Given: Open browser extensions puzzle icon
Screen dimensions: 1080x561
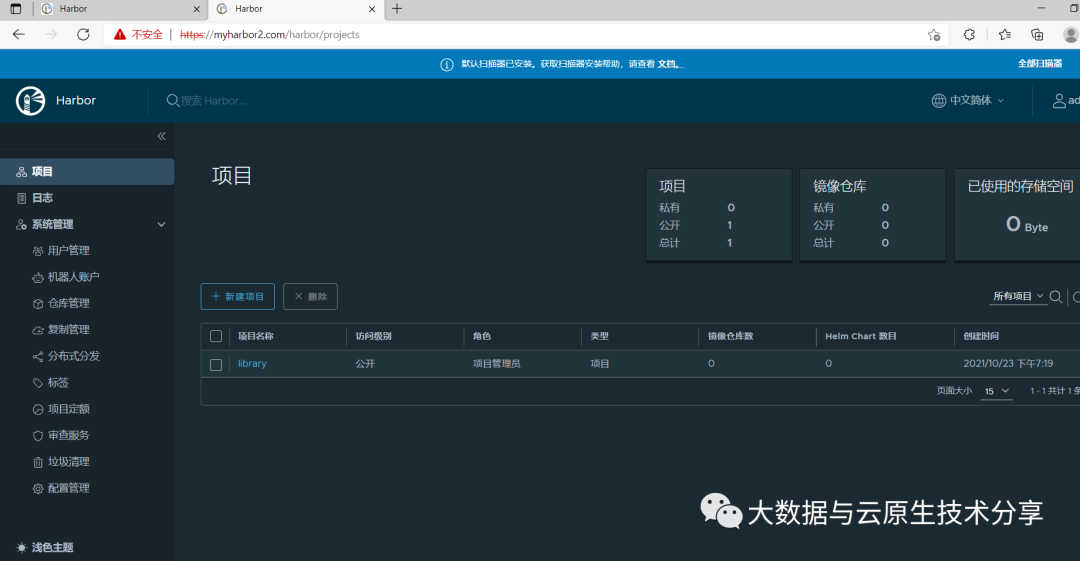Looking at the screenshot, I should click(969, 34).
